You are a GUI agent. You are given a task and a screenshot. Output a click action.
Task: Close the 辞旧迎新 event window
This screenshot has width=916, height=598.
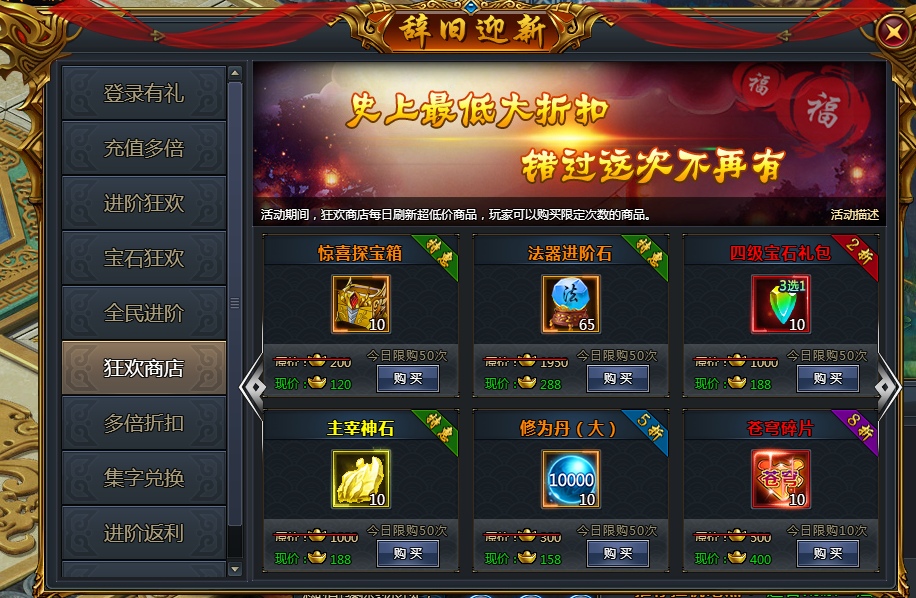click(x=893, y=31)
